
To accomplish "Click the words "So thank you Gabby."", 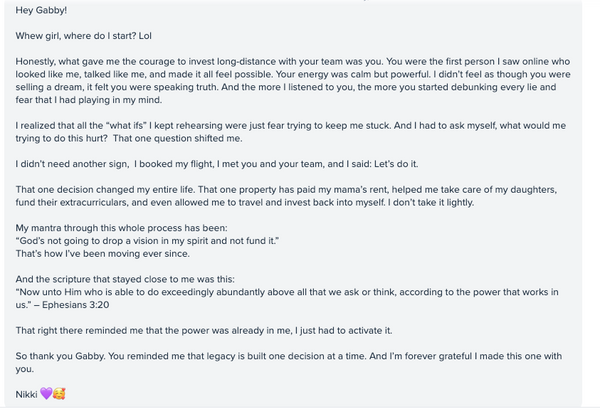I will (60, 356).
